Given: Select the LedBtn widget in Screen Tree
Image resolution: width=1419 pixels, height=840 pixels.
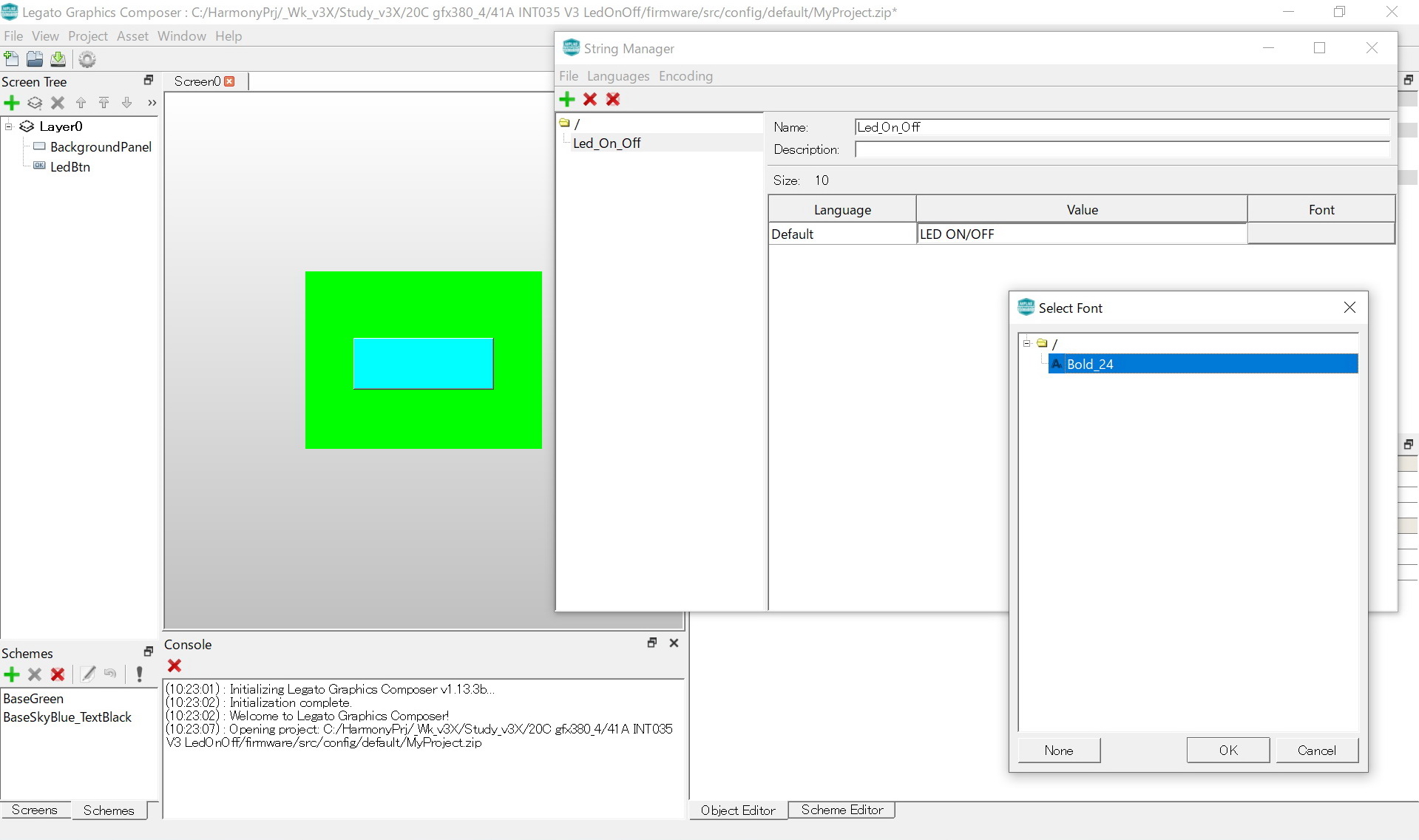Looking at the screenshot, I should (x=70, y=167).
